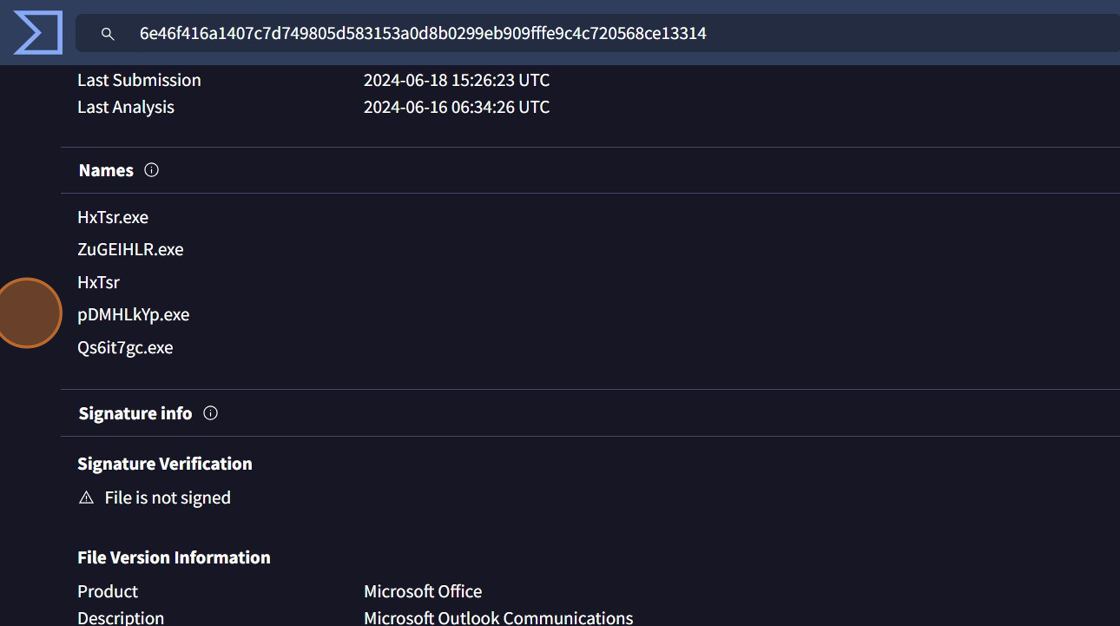Viewport: 1120px width, 626px height.
Task: Click the info icon beside Signature info
Action: click(210, 413)
